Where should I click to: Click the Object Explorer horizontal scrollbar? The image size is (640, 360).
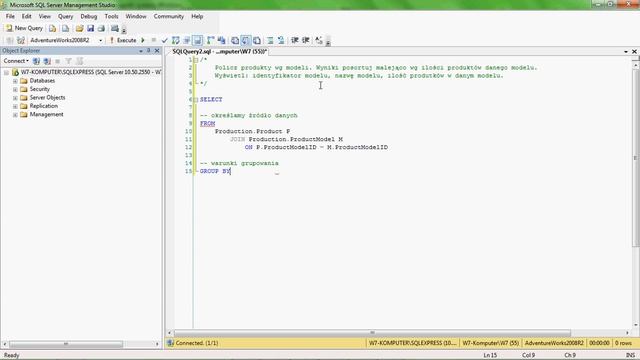pos(66,344)
